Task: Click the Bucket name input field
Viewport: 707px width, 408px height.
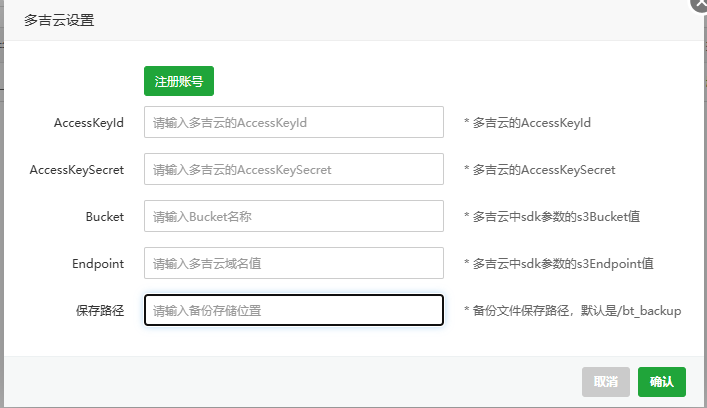Action: (294, 216)
